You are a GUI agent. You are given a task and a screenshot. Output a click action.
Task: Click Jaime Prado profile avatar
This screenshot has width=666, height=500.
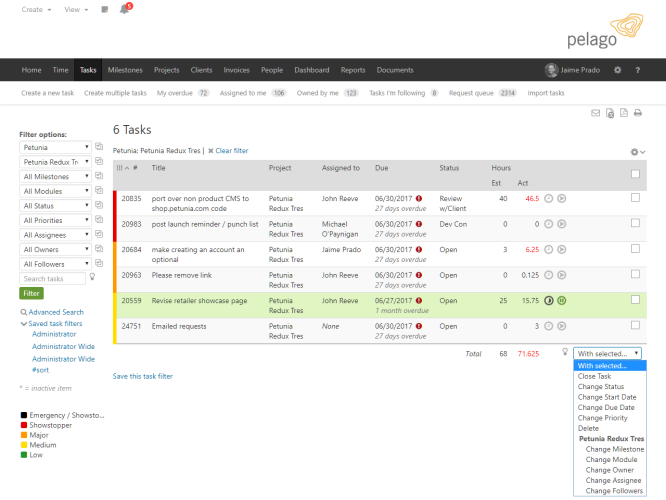click(x=551, y=70)
